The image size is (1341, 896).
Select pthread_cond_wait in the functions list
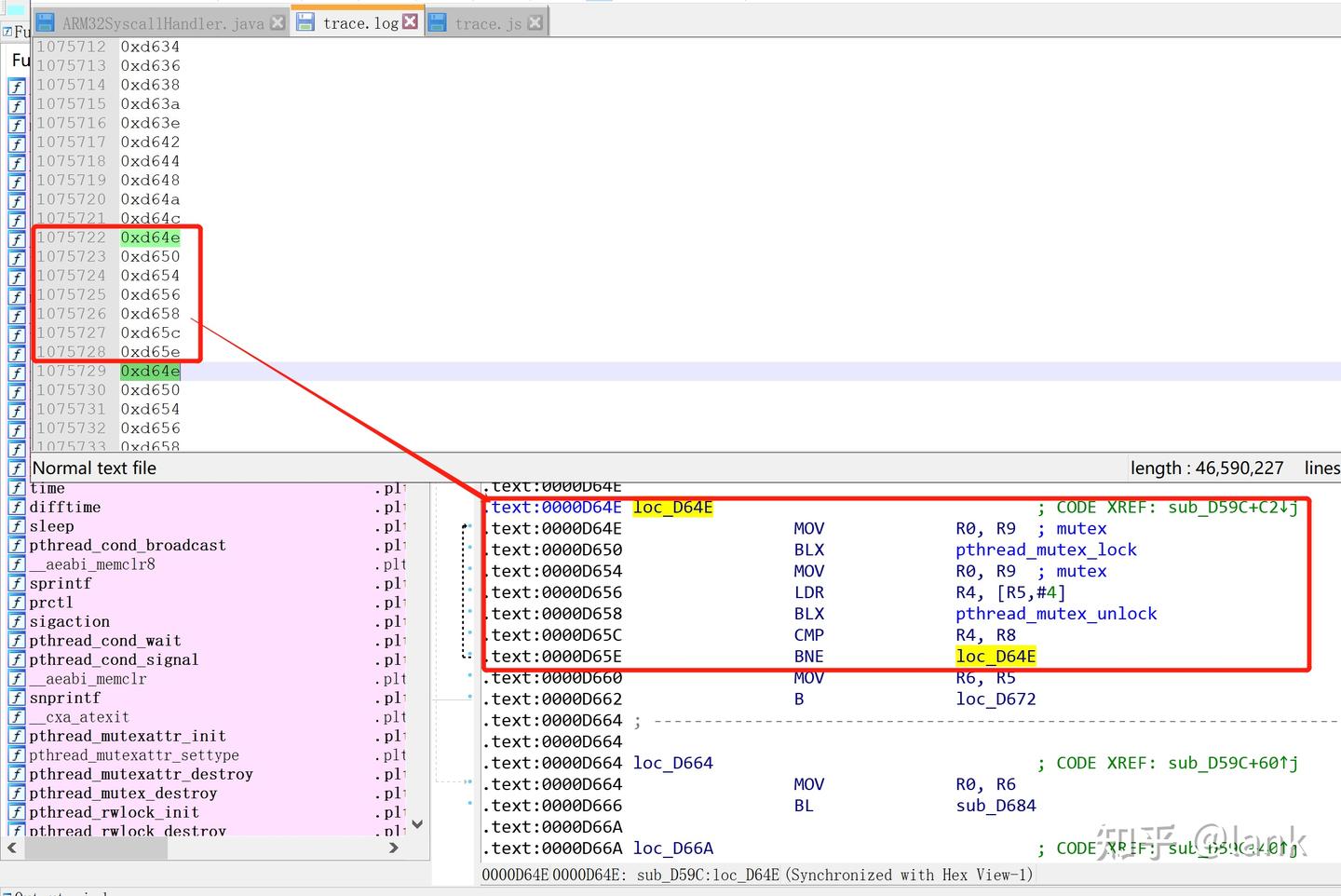click(x=105, y=641)
